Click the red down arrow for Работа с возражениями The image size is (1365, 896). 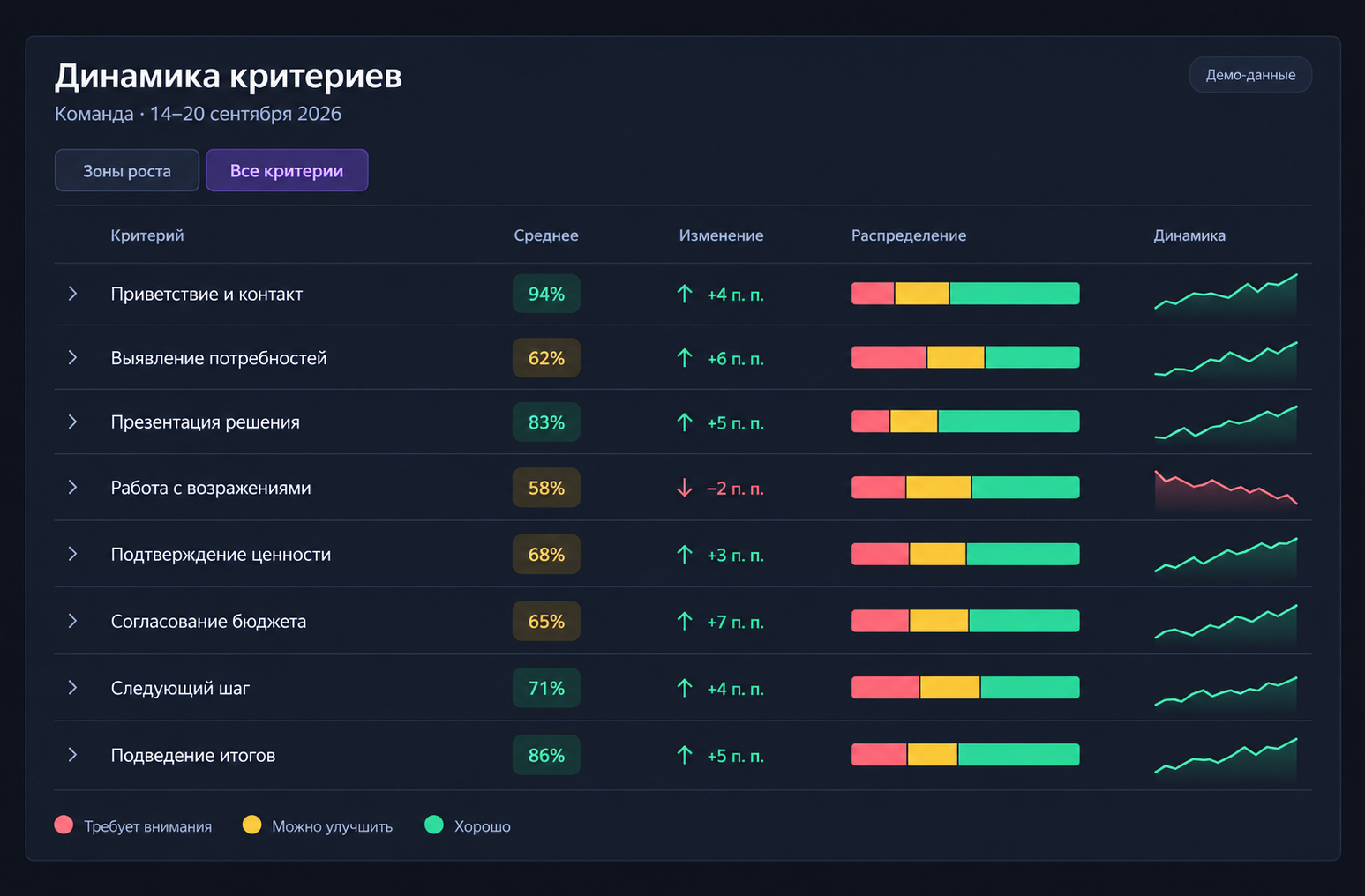(685, 488)
